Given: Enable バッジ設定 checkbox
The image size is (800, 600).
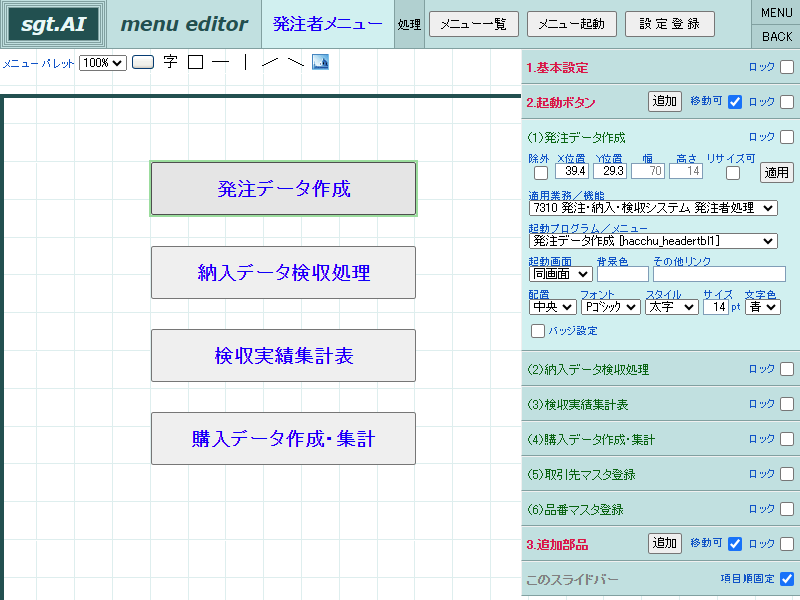Looking at the screenshot, I should (x=538, y=331).
